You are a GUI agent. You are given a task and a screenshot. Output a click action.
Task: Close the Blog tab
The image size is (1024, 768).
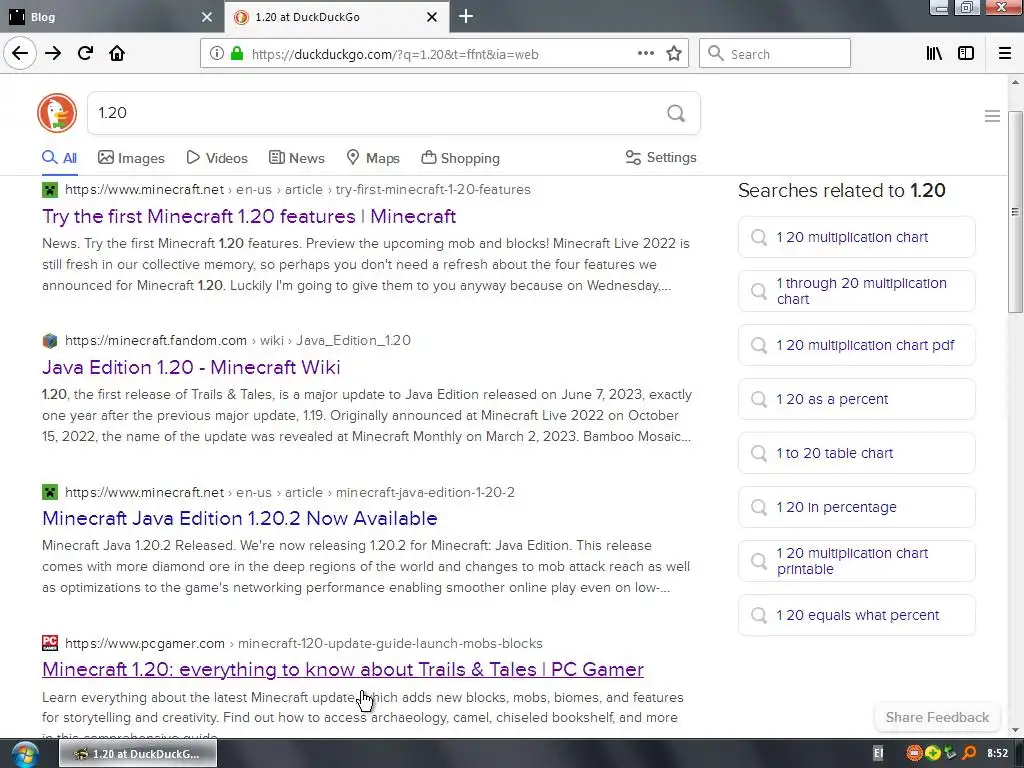(x=207, y=17)
